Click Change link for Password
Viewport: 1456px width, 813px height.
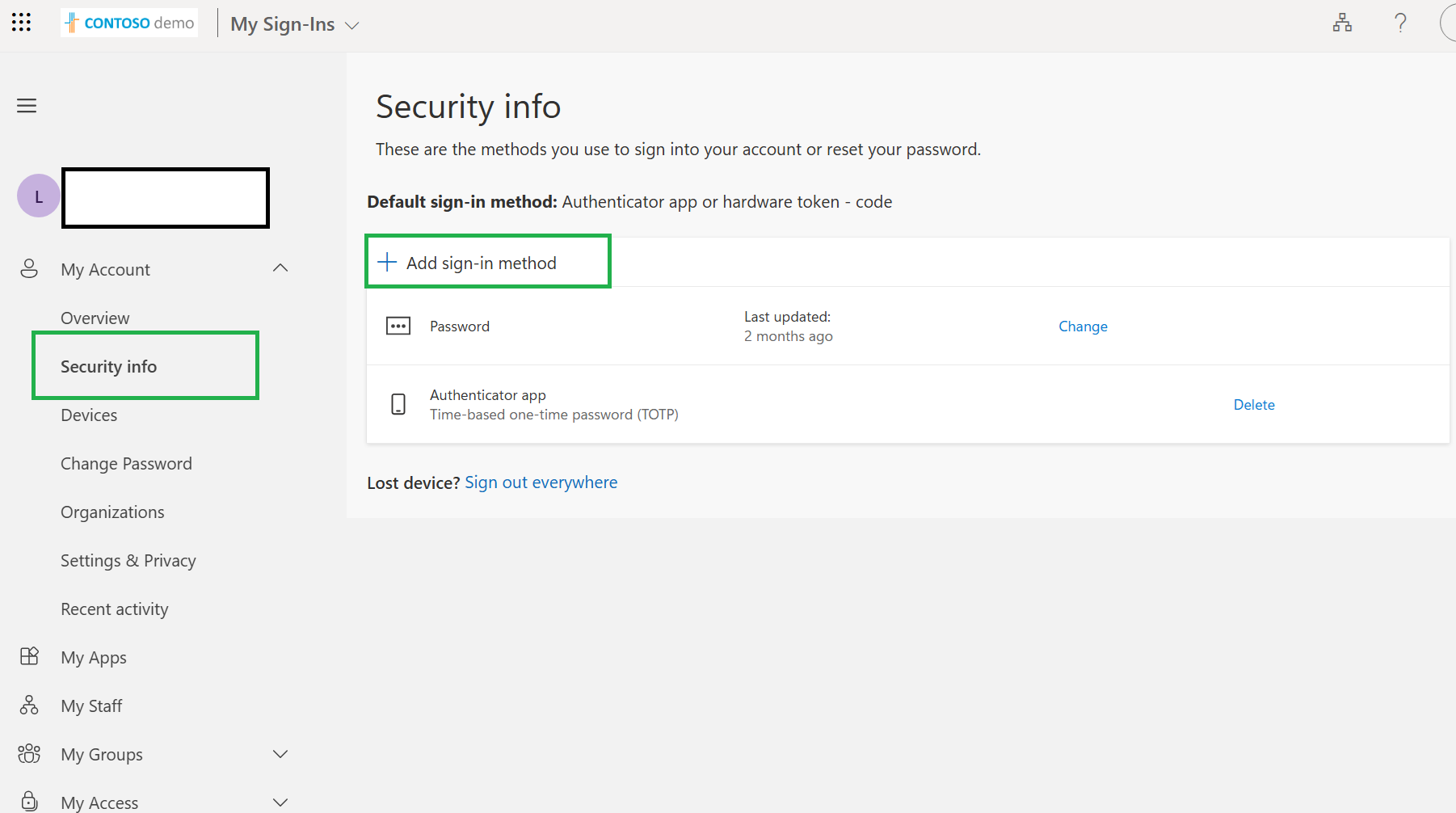pos(1083,326)
